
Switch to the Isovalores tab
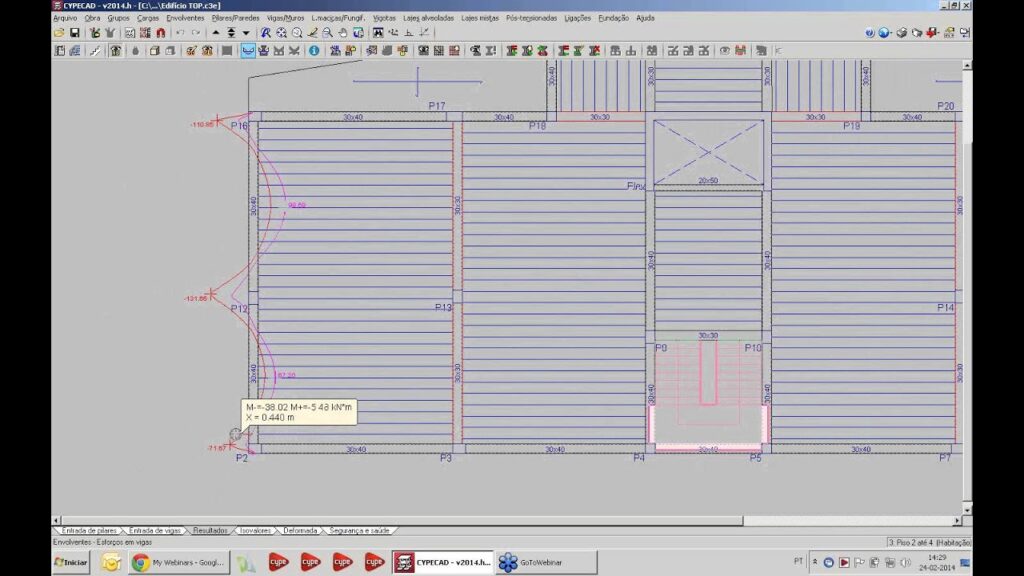tap(255, 531)
